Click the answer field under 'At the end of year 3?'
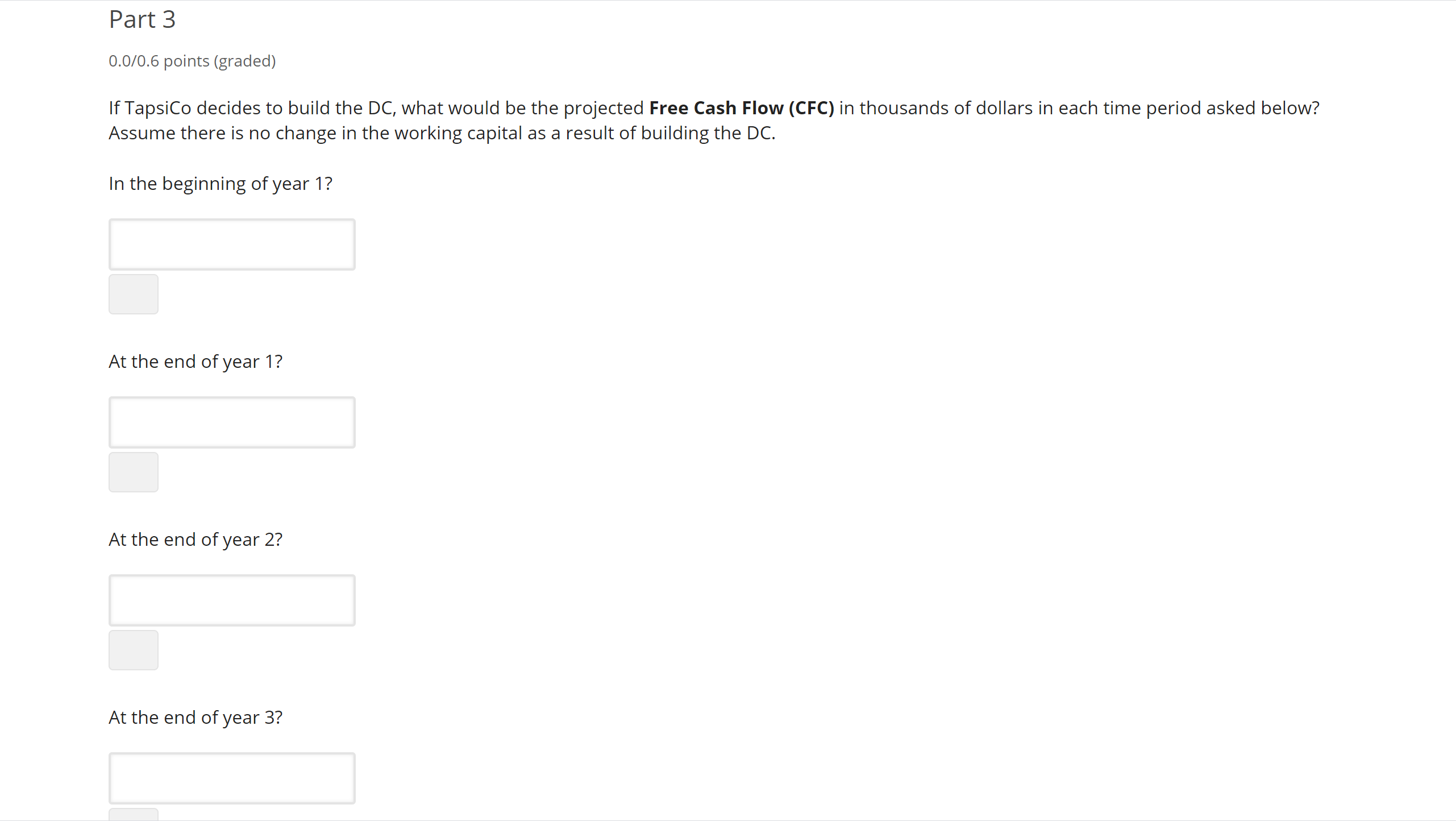The width and height of the screenshot is (1456, 821). pos(232,778)
